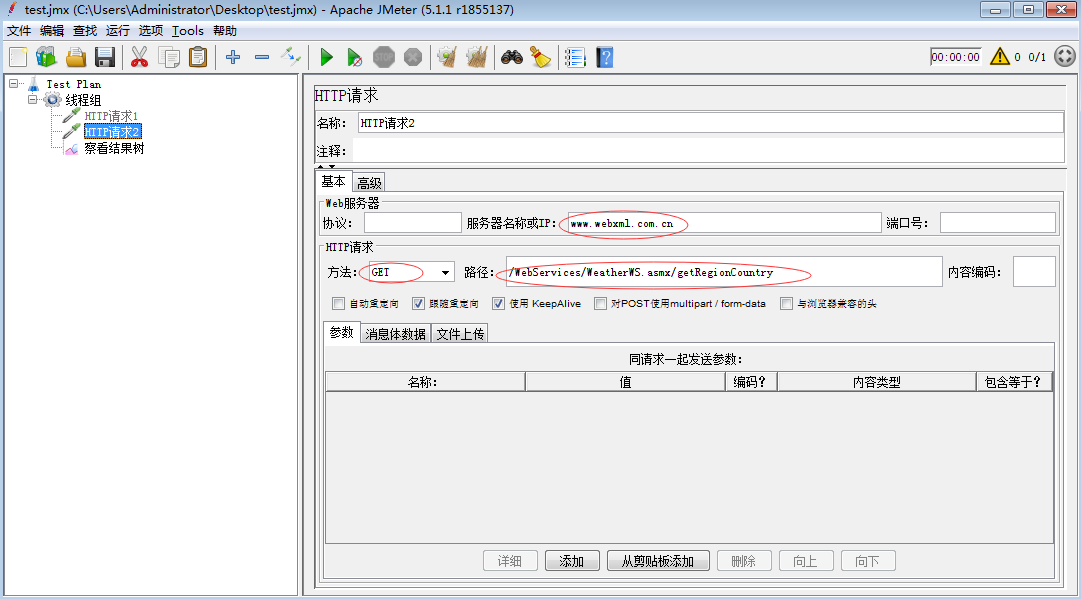Click the 协议 protocol input field
This screenshot has height=599, width=1081.
(x=412, y=223)
